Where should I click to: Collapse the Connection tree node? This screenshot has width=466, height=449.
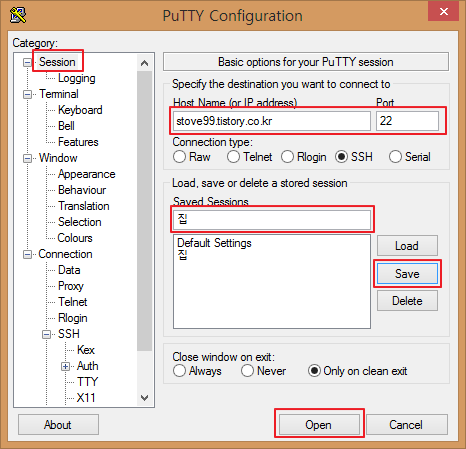(27, 254)
